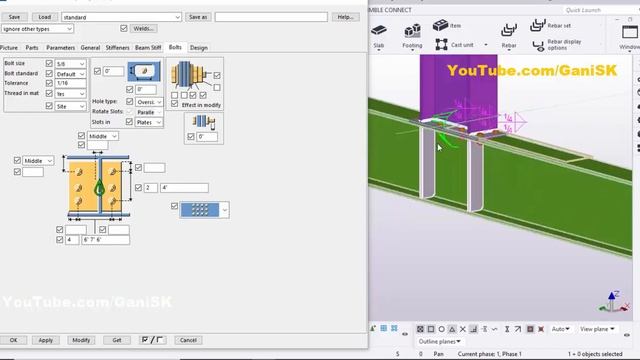Screen dimensions: 640x360
Task: Toggle the diagonal arrow snap icon
Action: [518, 329]
